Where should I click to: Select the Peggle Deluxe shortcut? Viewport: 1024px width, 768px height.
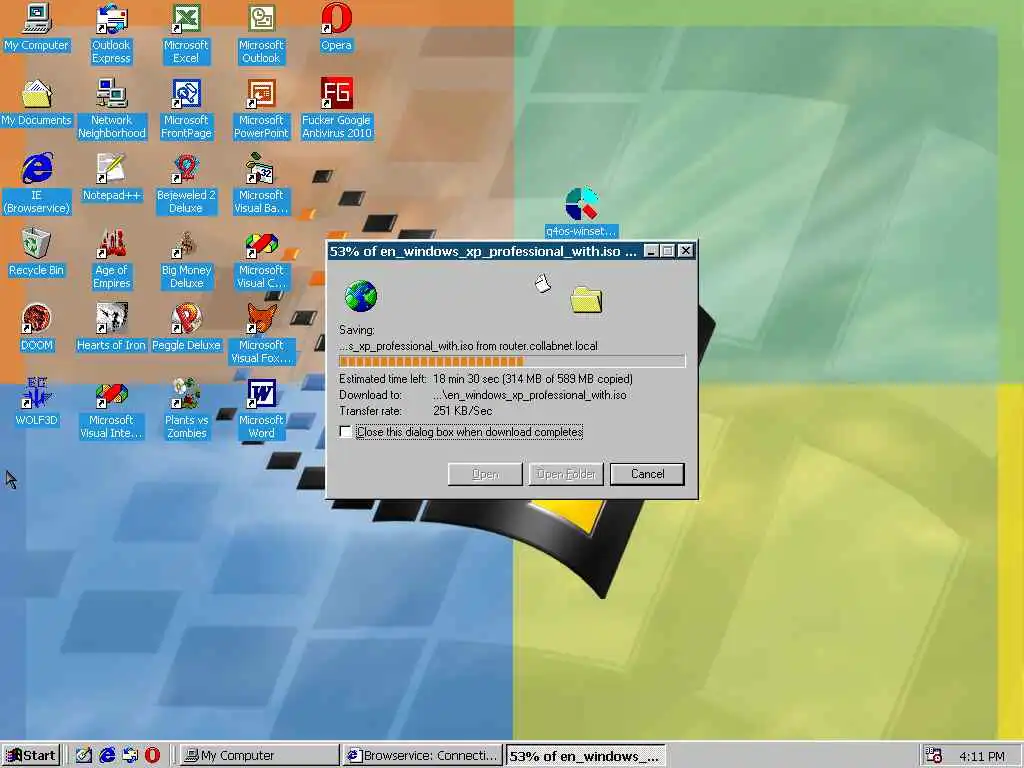pyautogui.click(x=186, y=328)
